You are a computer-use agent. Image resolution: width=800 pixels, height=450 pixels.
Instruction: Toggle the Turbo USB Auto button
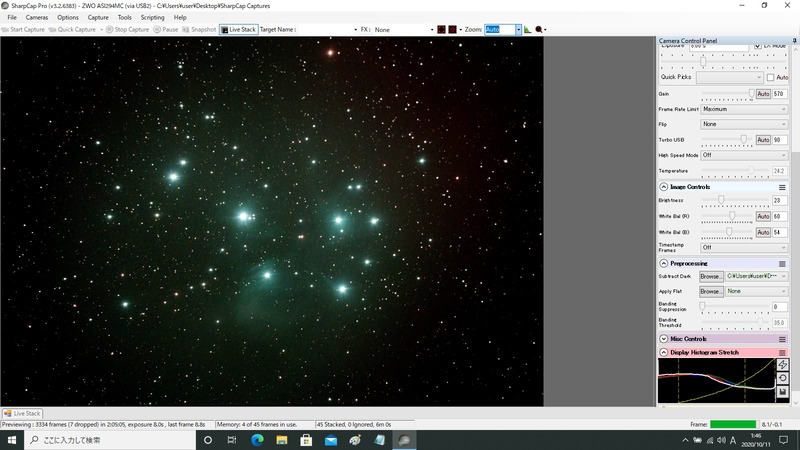coord(763,140)
